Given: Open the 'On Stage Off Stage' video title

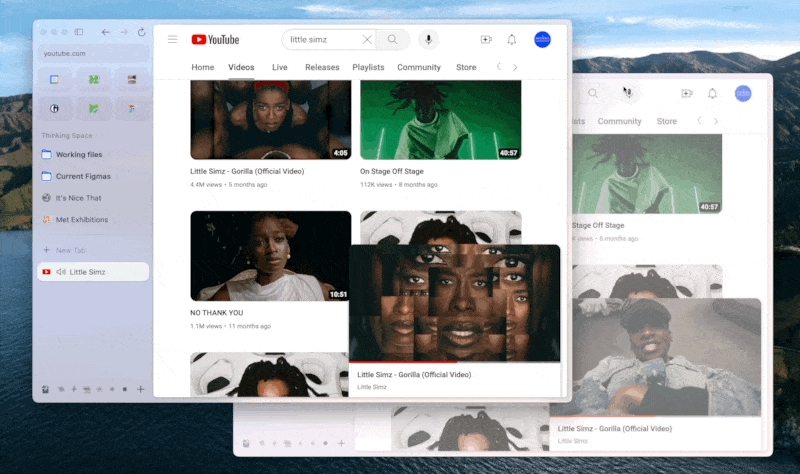Looking at the screenshot, I should coord(391,171).
